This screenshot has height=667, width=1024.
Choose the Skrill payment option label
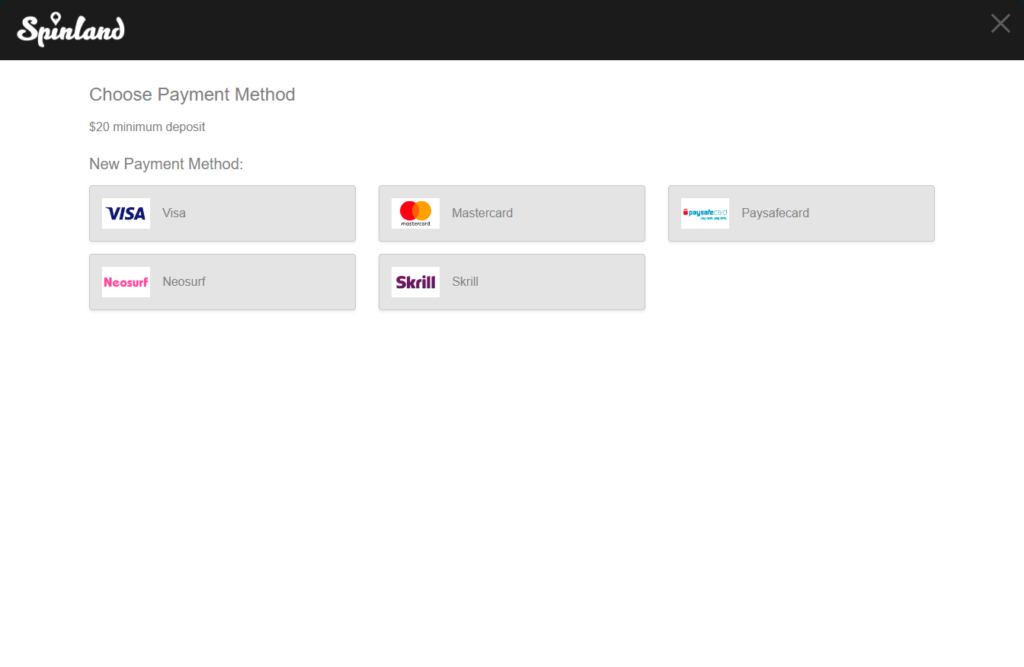click(x=465, y=282)
